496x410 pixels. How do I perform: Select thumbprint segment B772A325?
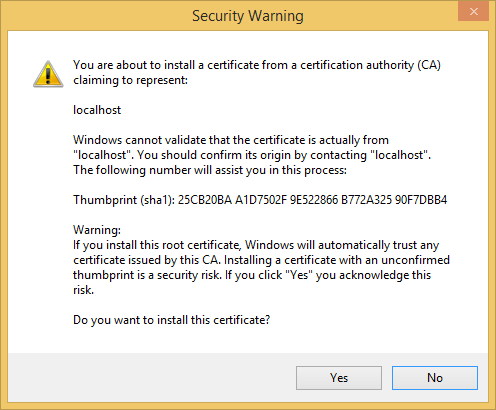pyautogui.click(x=366, y=200)
